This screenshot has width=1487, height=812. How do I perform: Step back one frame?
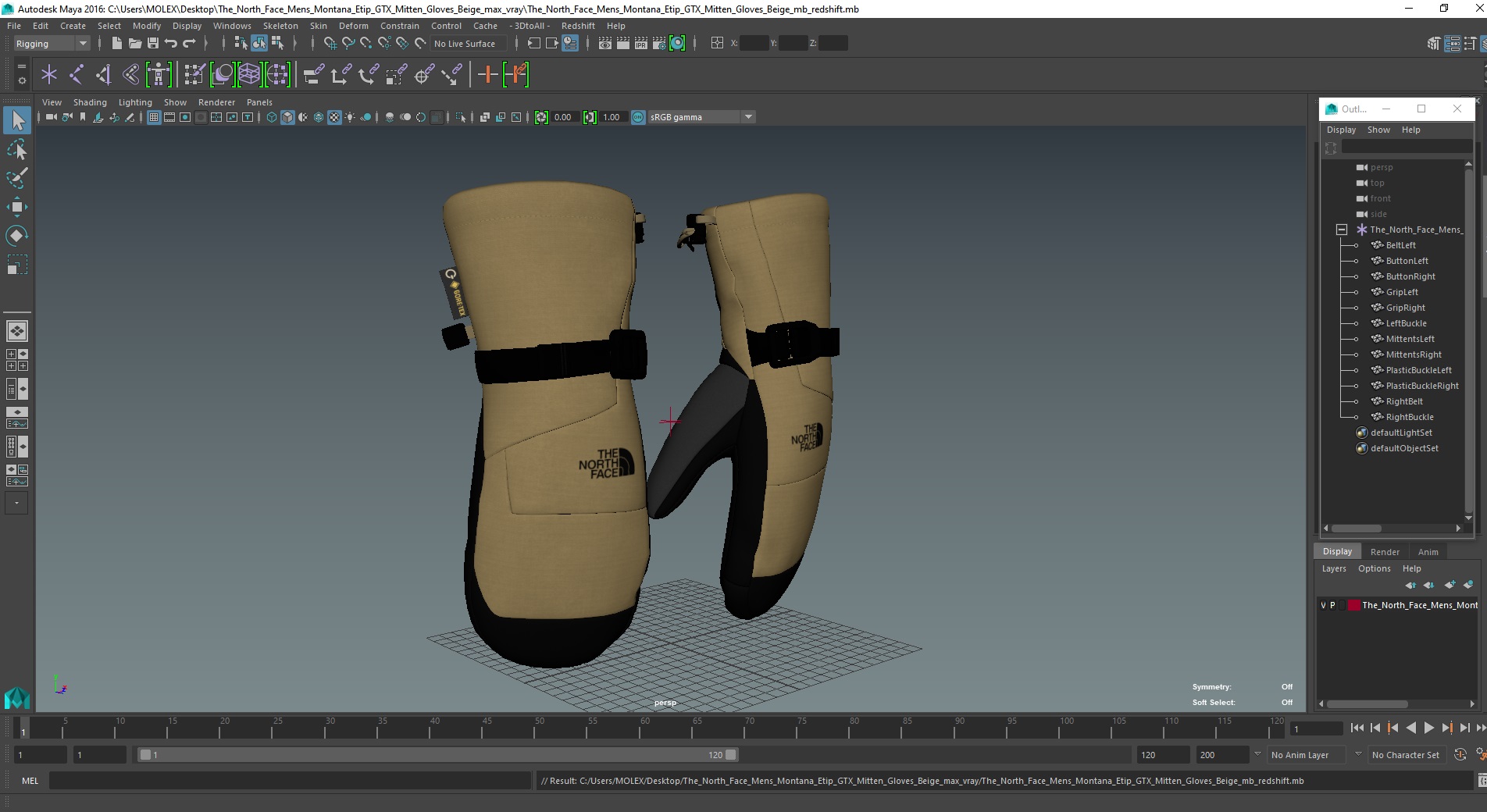click(x=1375, y=728)
